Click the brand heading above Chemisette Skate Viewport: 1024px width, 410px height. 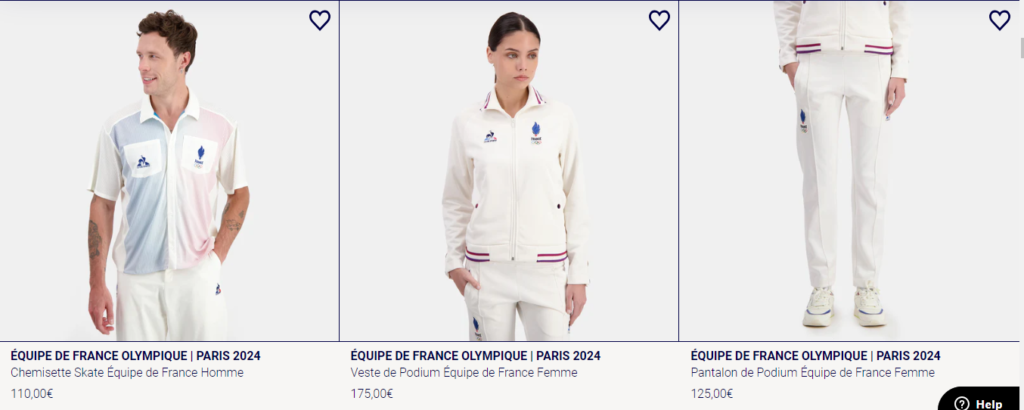point(135,356)
